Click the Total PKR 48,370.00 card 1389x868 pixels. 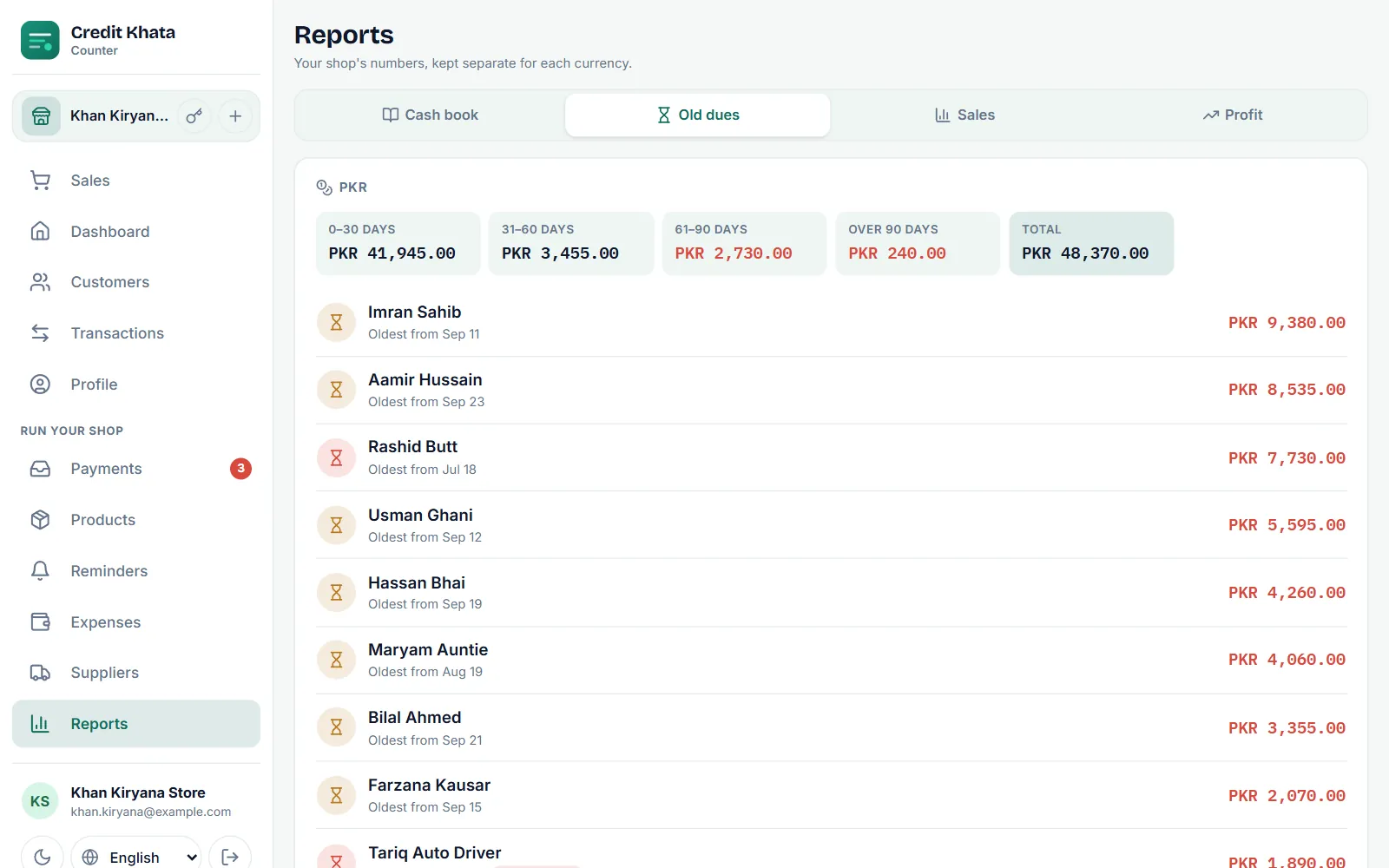click(x=1091, y=243)
